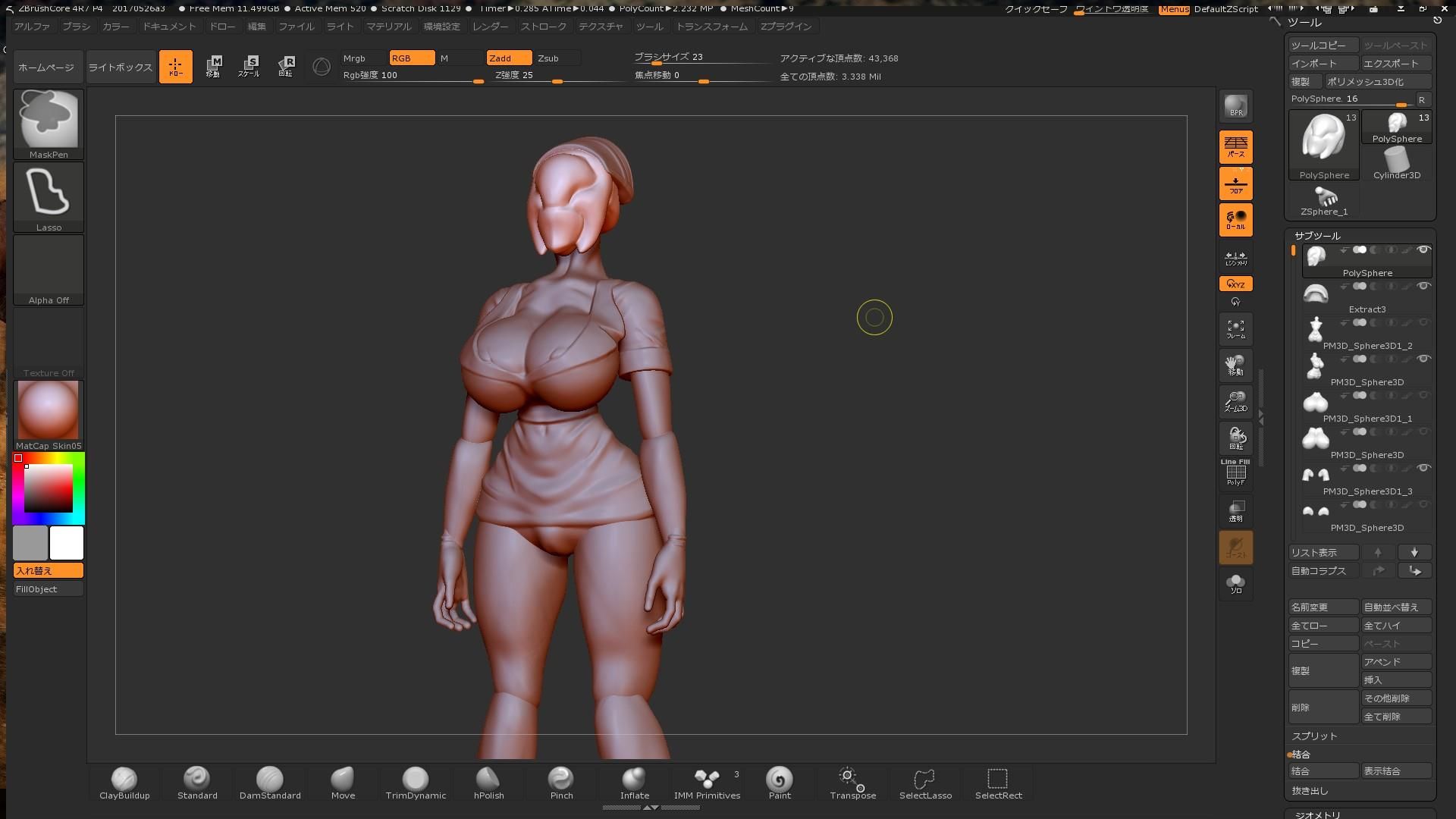Select the SelectLasso tool
Screen dimensions: 1456x819
coord(925,783)
